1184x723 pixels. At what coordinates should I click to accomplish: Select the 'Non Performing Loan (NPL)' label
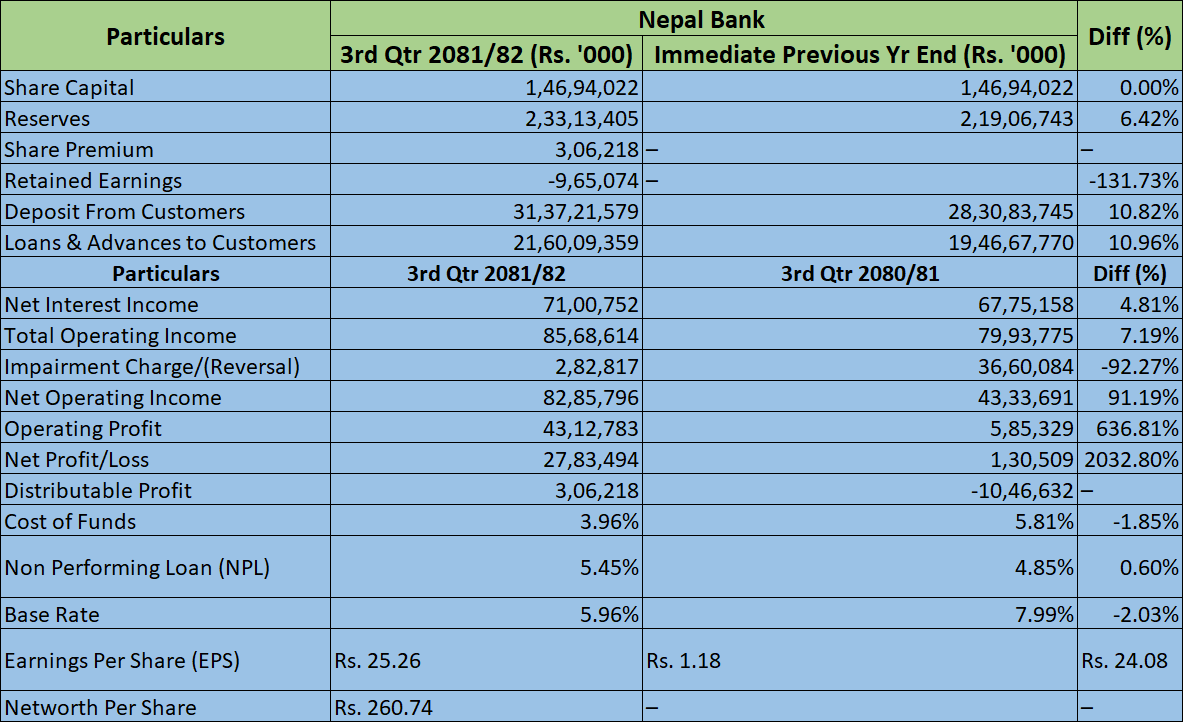[x=137, y=567]
